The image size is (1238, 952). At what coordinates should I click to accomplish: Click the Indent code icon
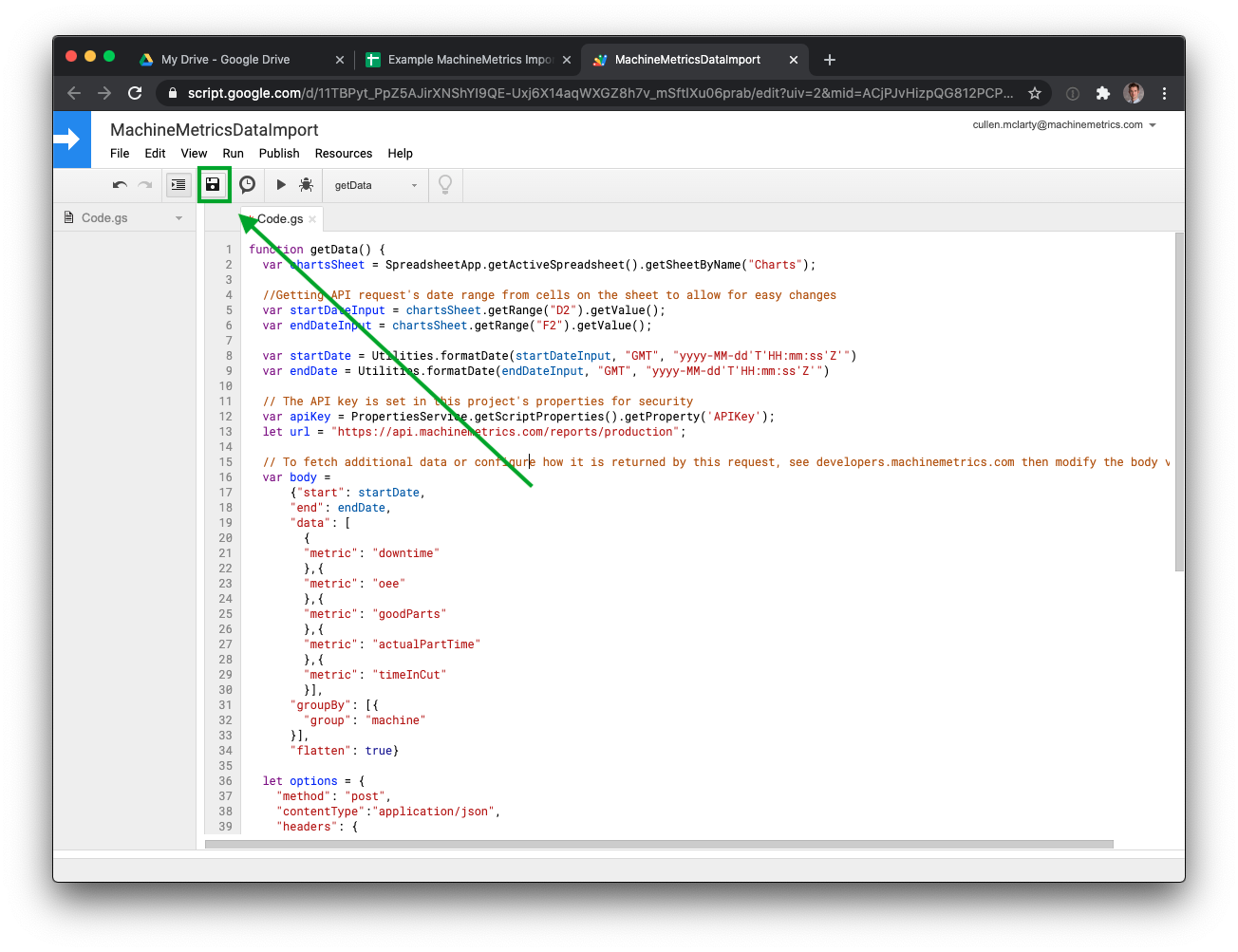coord(178,185)
